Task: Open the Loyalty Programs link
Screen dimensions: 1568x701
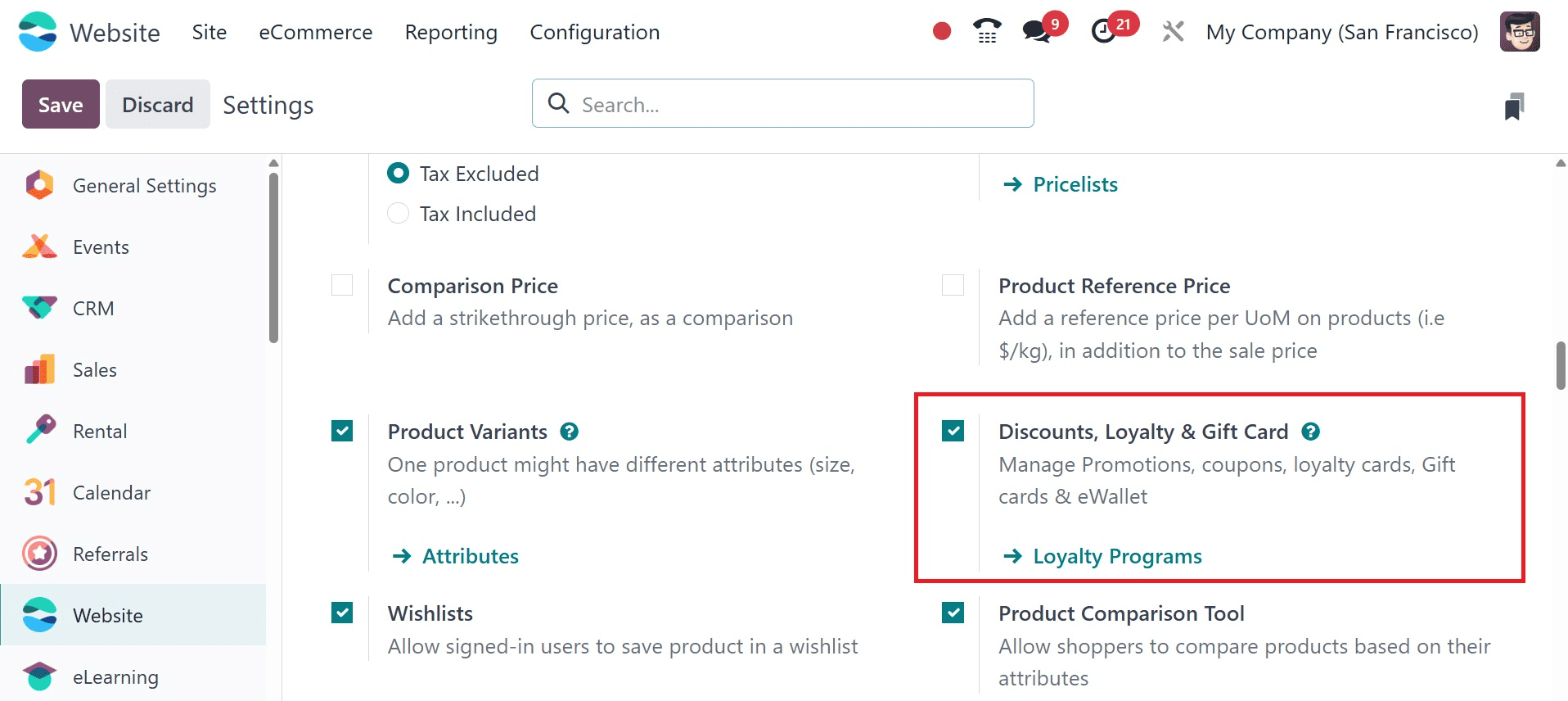Action: click(x=1117, y=555)
